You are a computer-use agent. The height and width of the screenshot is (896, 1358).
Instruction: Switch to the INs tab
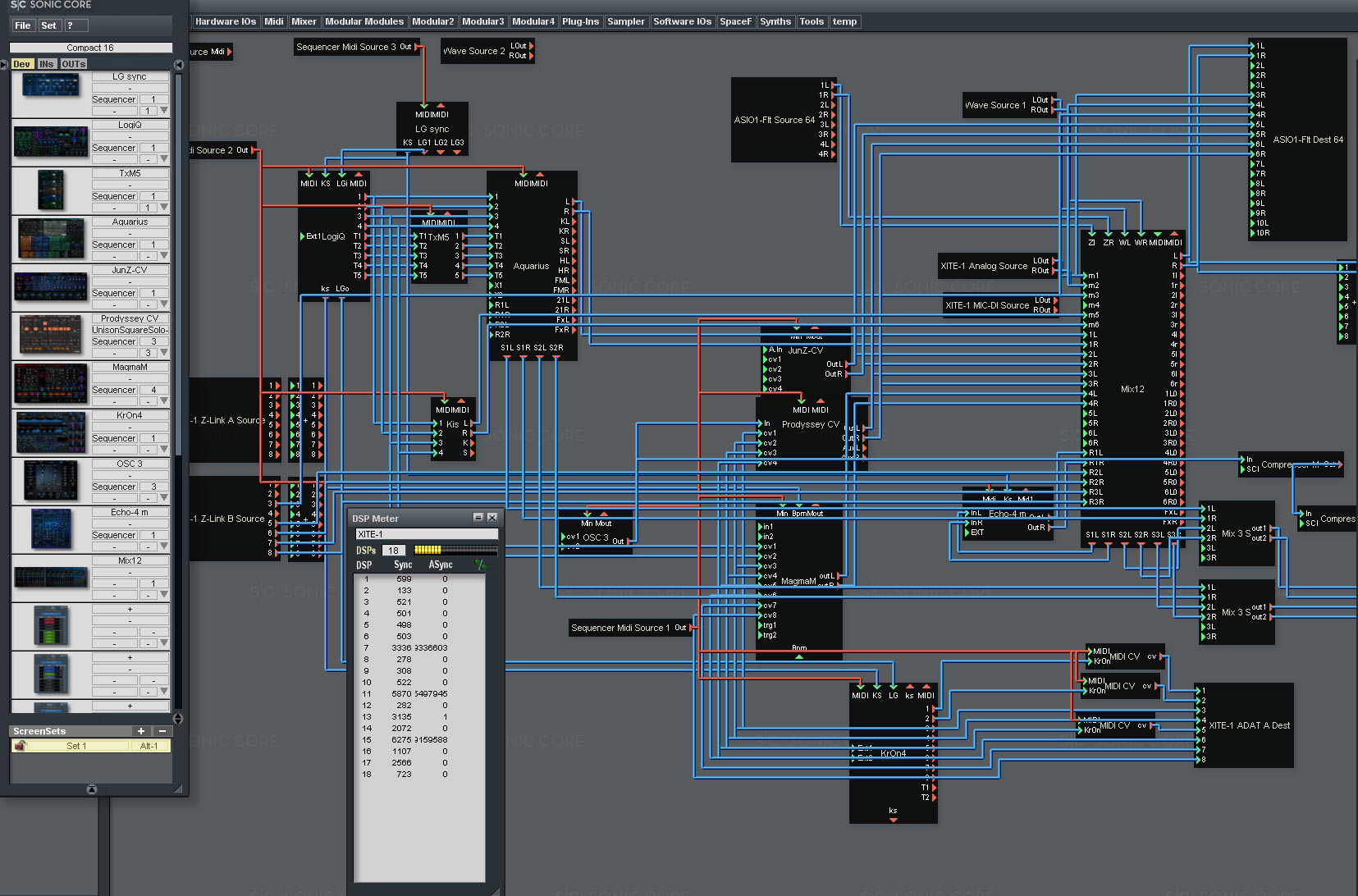47,64
